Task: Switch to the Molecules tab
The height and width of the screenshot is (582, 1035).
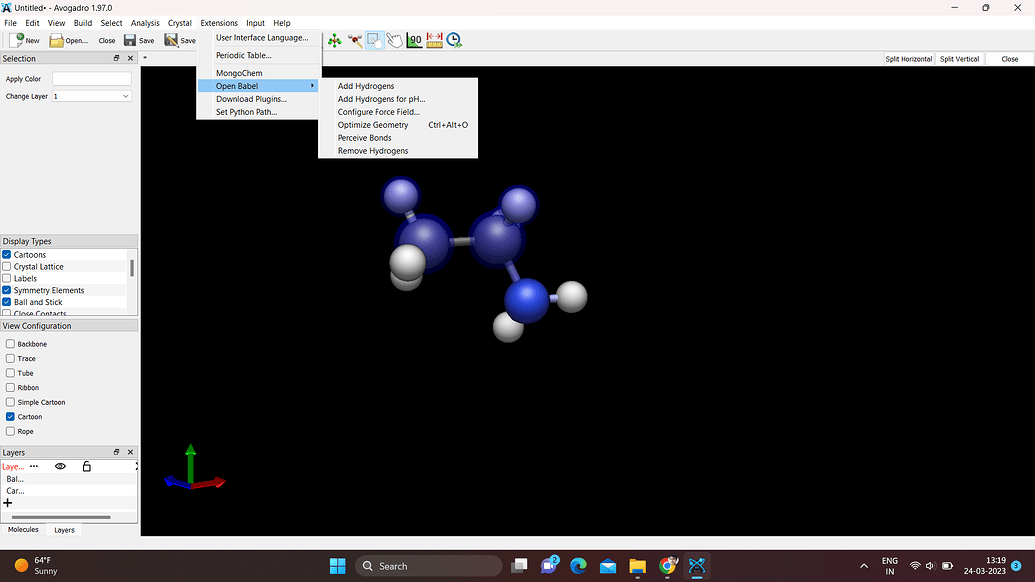Action: click(x=23, y=530)
